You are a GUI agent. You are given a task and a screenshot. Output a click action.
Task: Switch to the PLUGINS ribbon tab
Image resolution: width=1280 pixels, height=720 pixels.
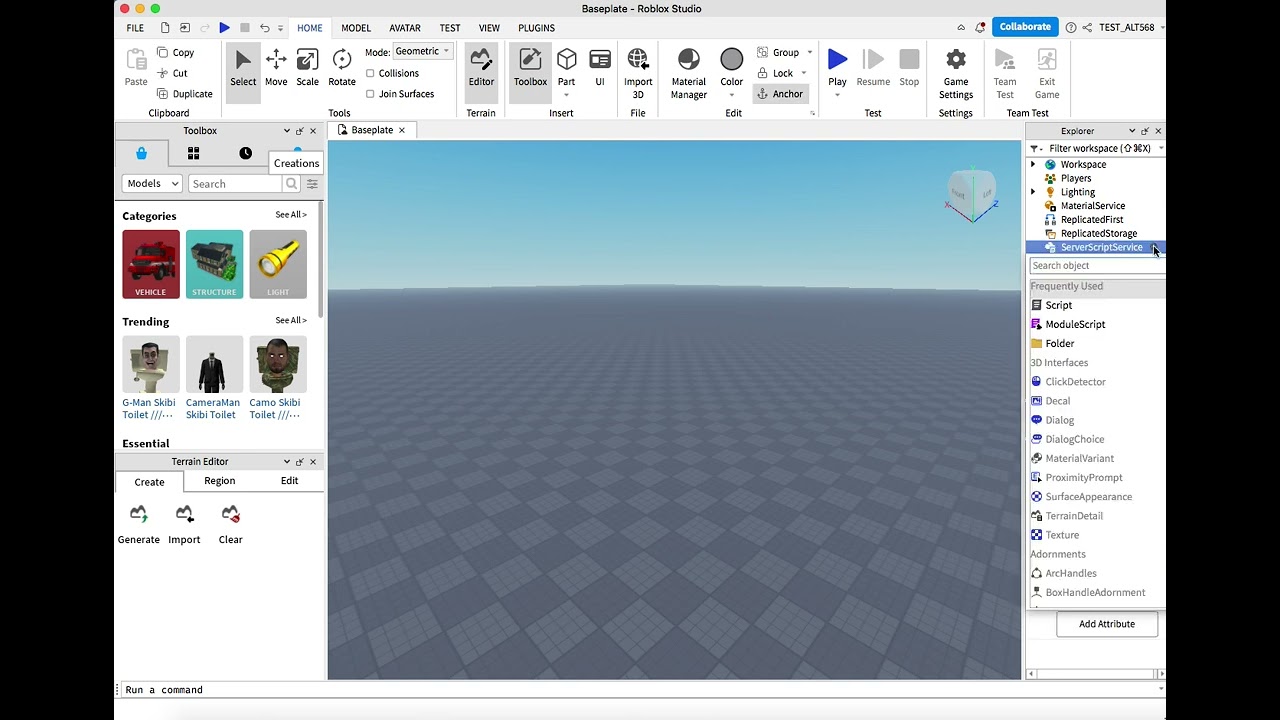(x=536, y=28)
